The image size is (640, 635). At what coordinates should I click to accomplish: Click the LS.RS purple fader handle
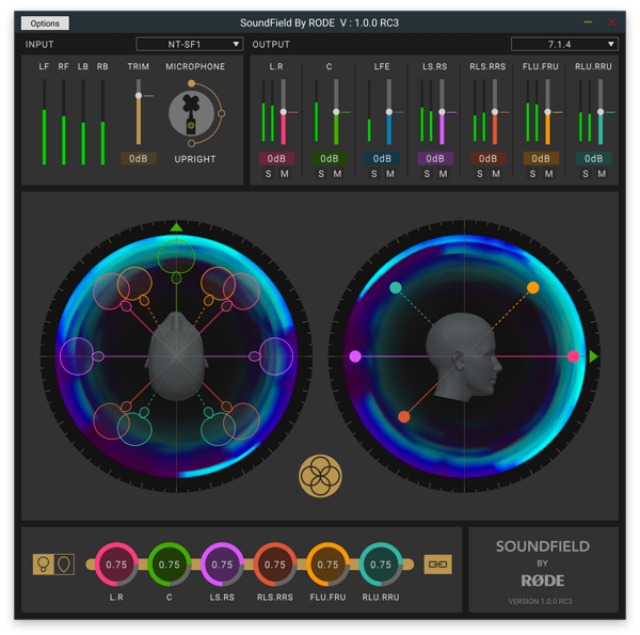(442, 112)
